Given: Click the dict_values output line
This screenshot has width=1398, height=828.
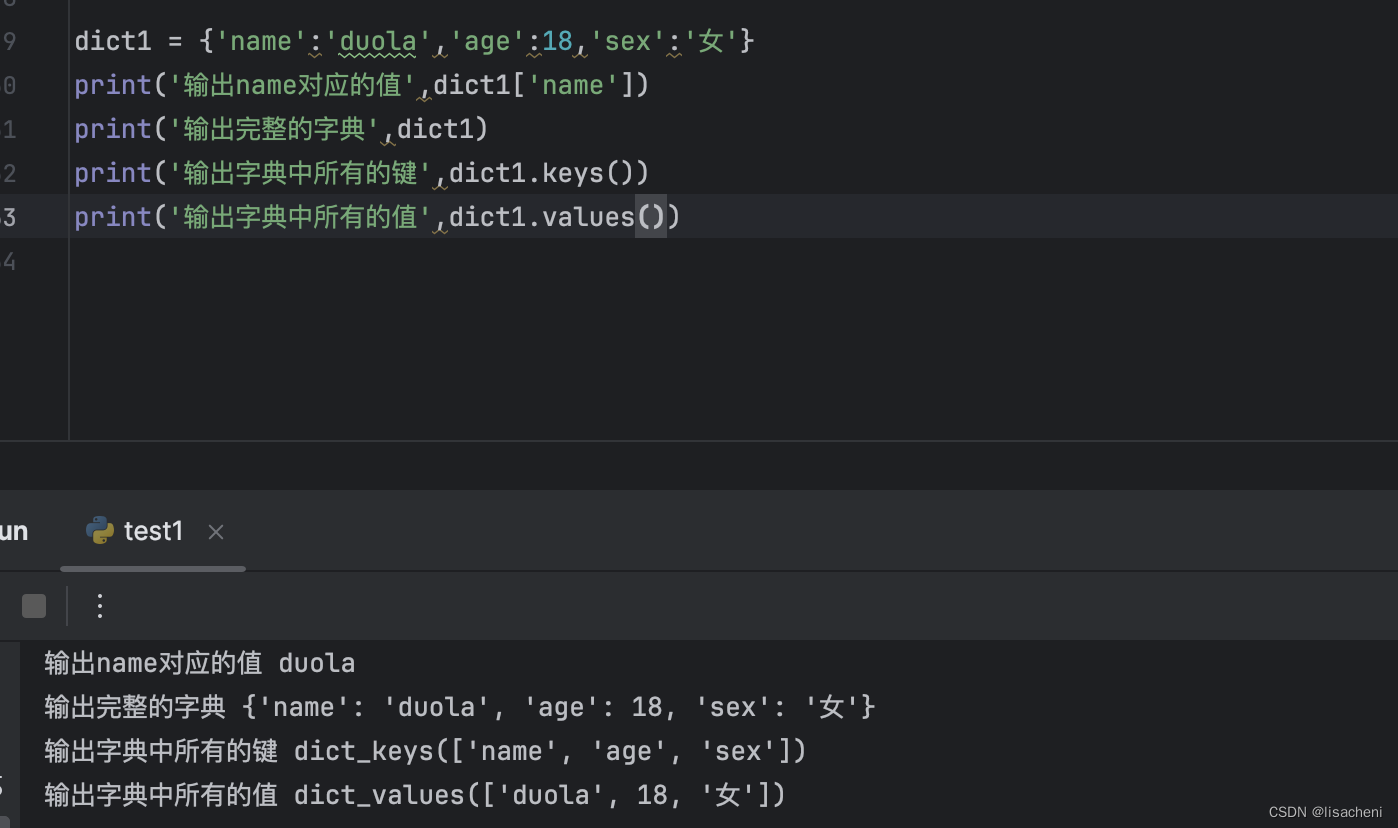Looking at the screenshot, I should click(x=415, y=795).
